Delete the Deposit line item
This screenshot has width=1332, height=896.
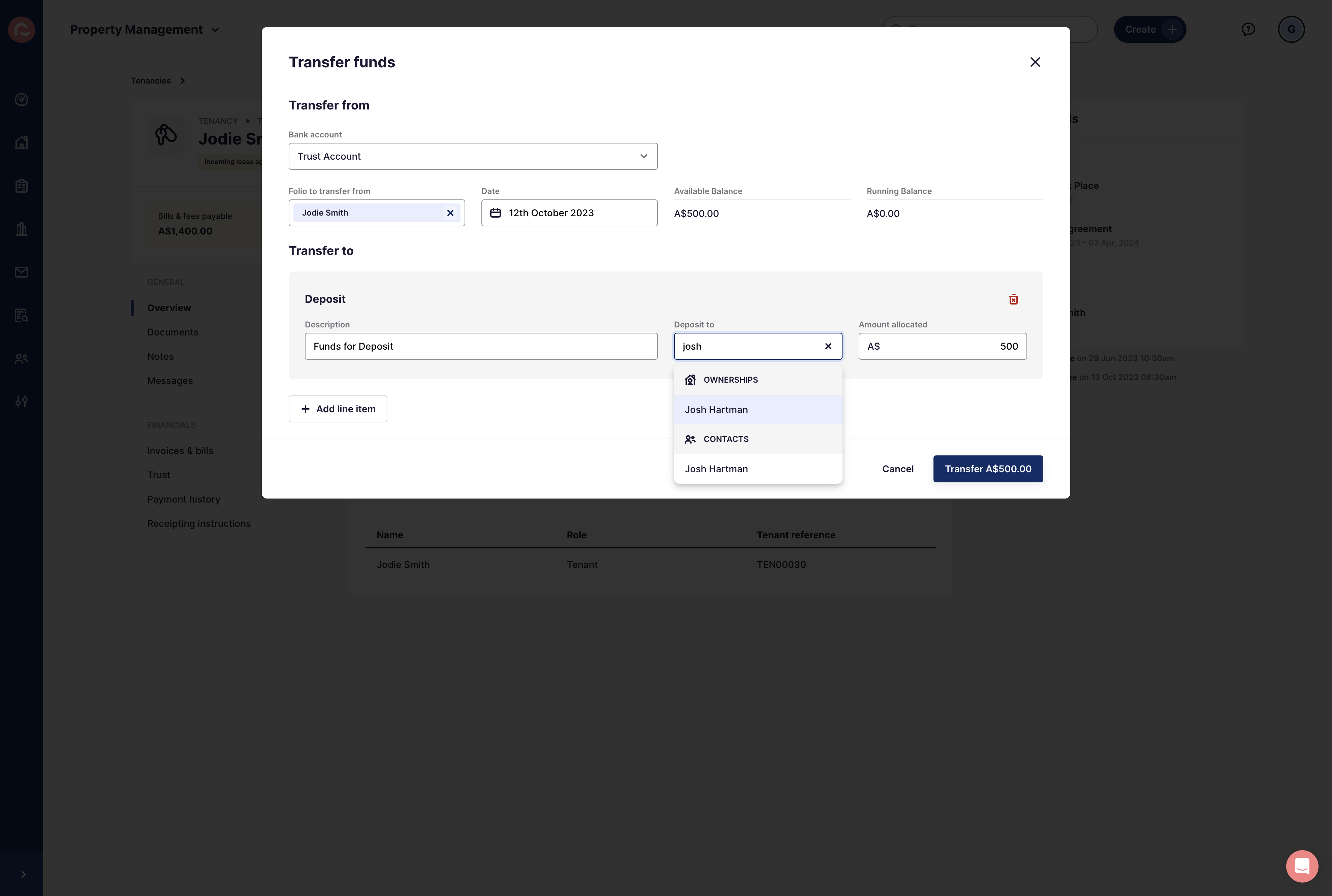tap(1013, 299)
